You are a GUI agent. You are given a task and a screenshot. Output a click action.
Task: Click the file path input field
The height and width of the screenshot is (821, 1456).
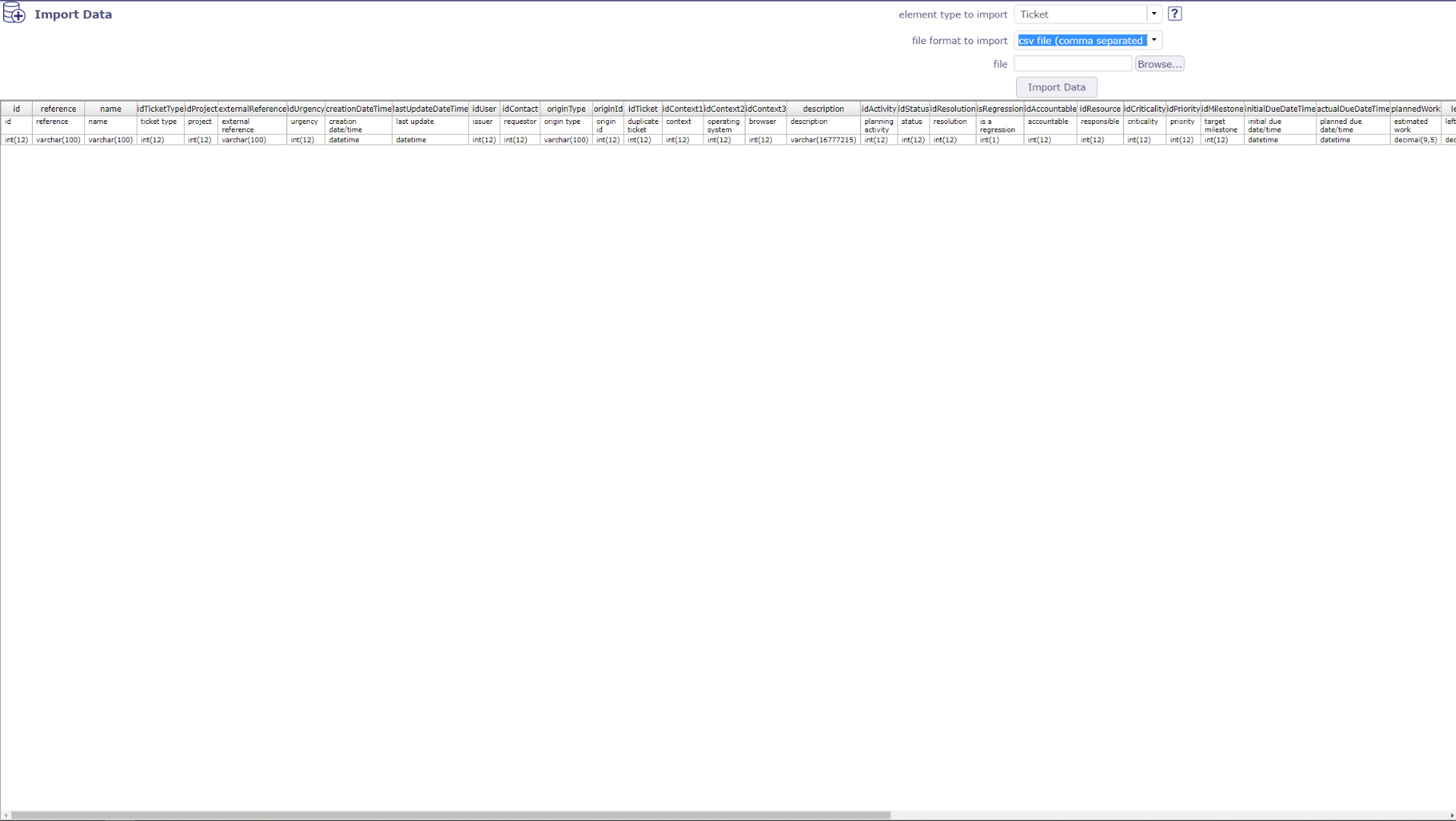click(1072, 64)
